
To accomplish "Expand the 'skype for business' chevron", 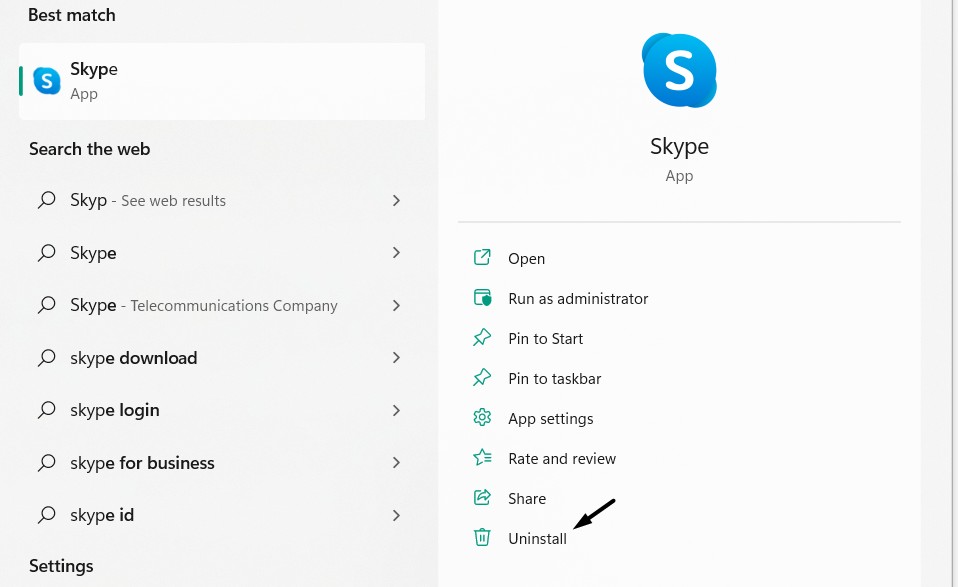I will (x=396, y=463).
